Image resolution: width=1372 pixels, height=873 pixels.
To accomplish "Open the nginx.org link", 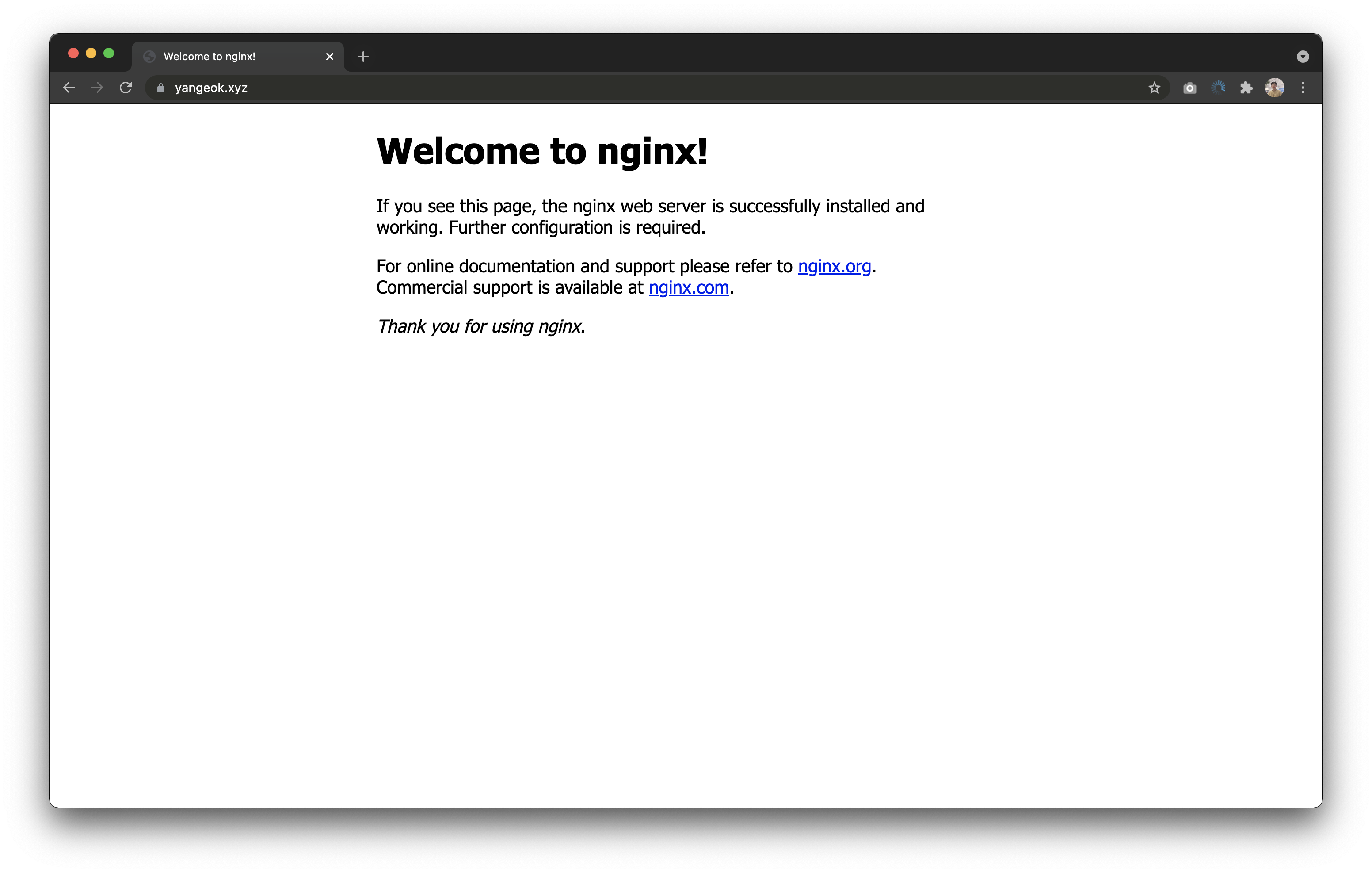I will [834, 266].
